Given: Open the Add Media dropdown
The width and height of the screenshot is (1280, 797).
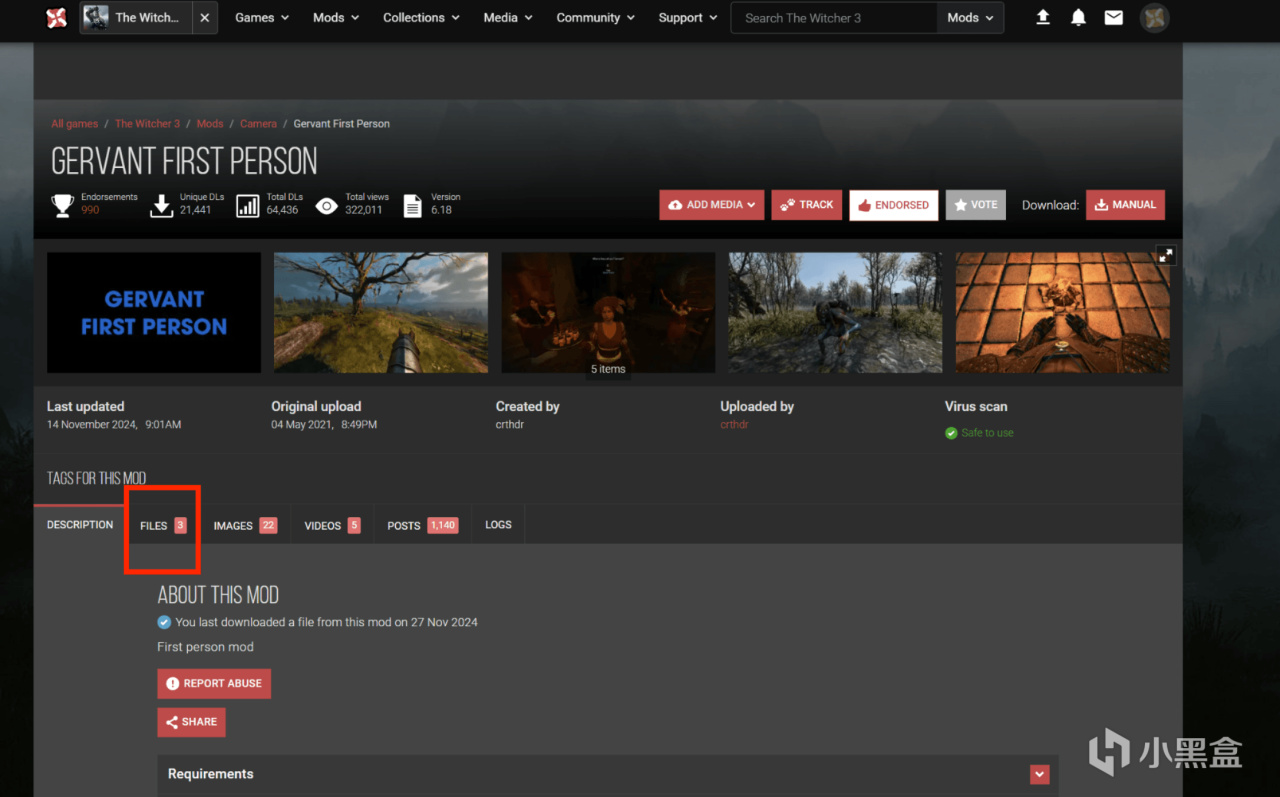Looking at the screenshot, I should click(x=712, y=205).
